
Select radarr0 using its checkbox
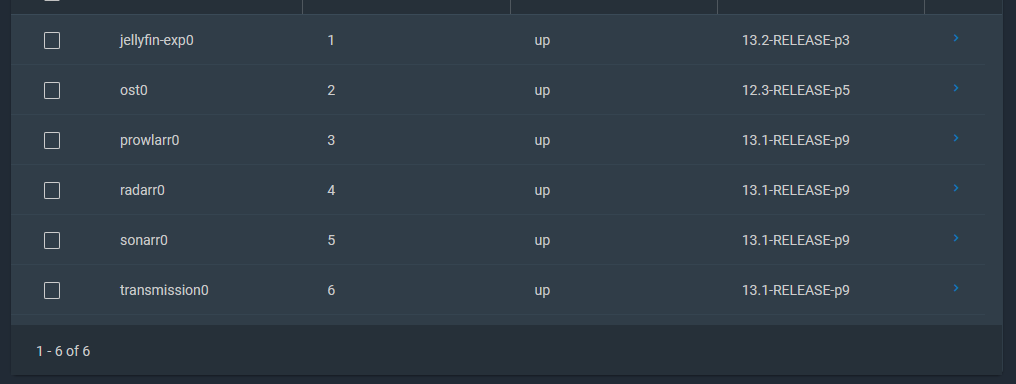[52, 190]
